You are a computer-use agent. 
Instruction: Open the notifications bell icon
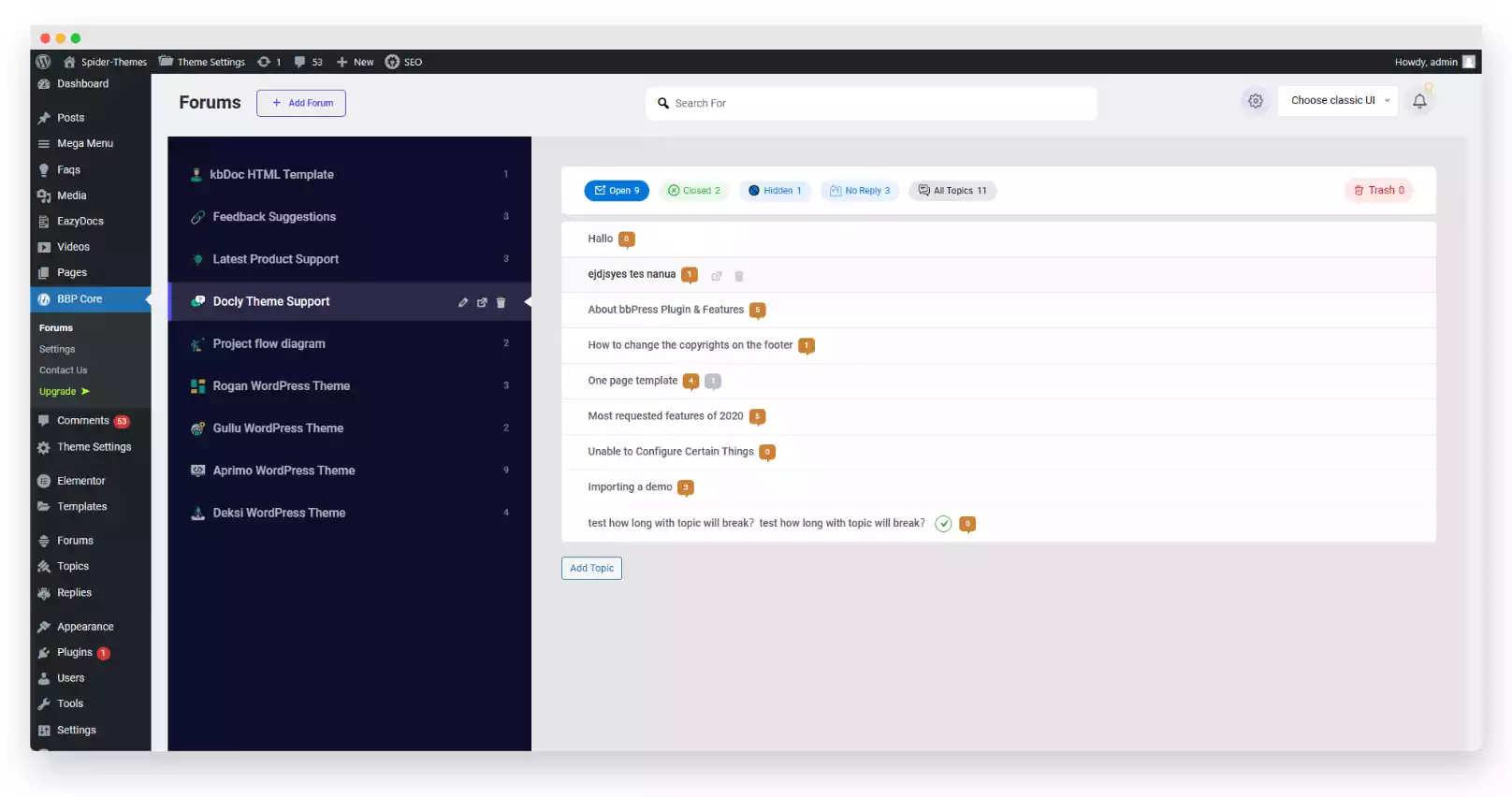[x=1419, y=101]
